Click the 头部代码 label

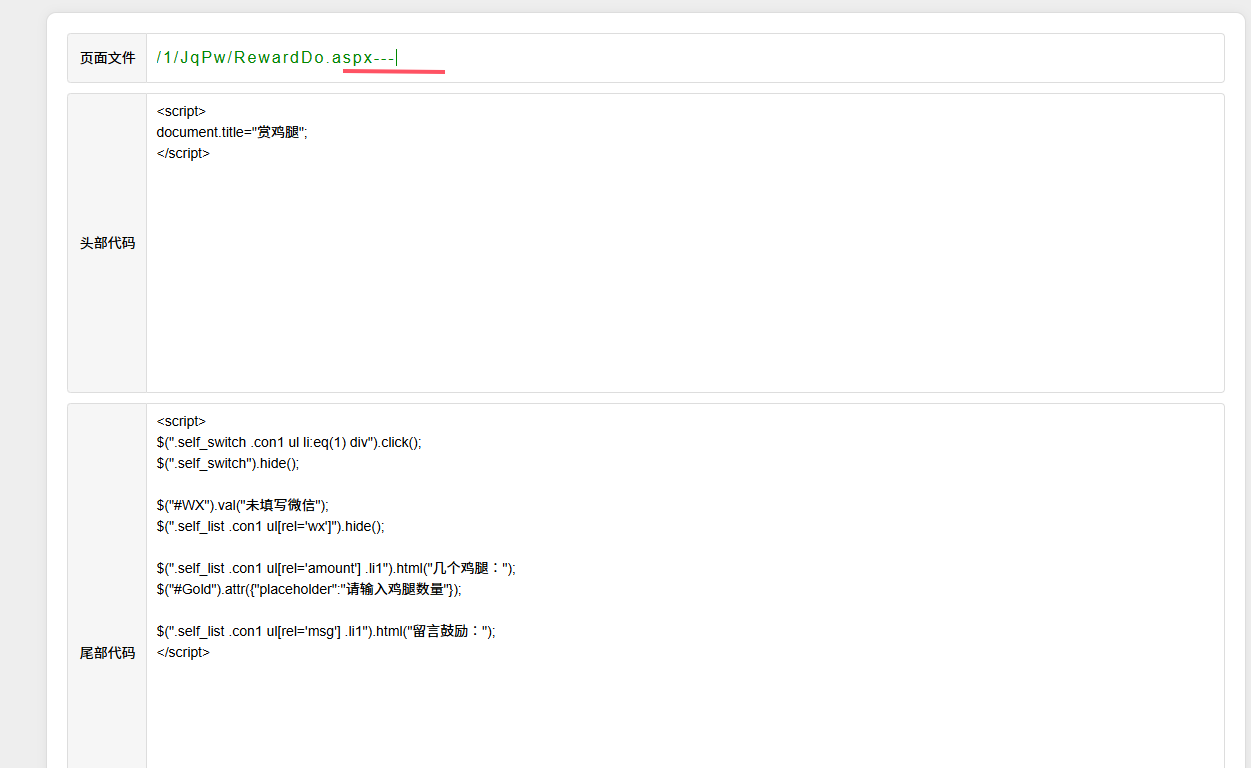[x=107, y=243]
